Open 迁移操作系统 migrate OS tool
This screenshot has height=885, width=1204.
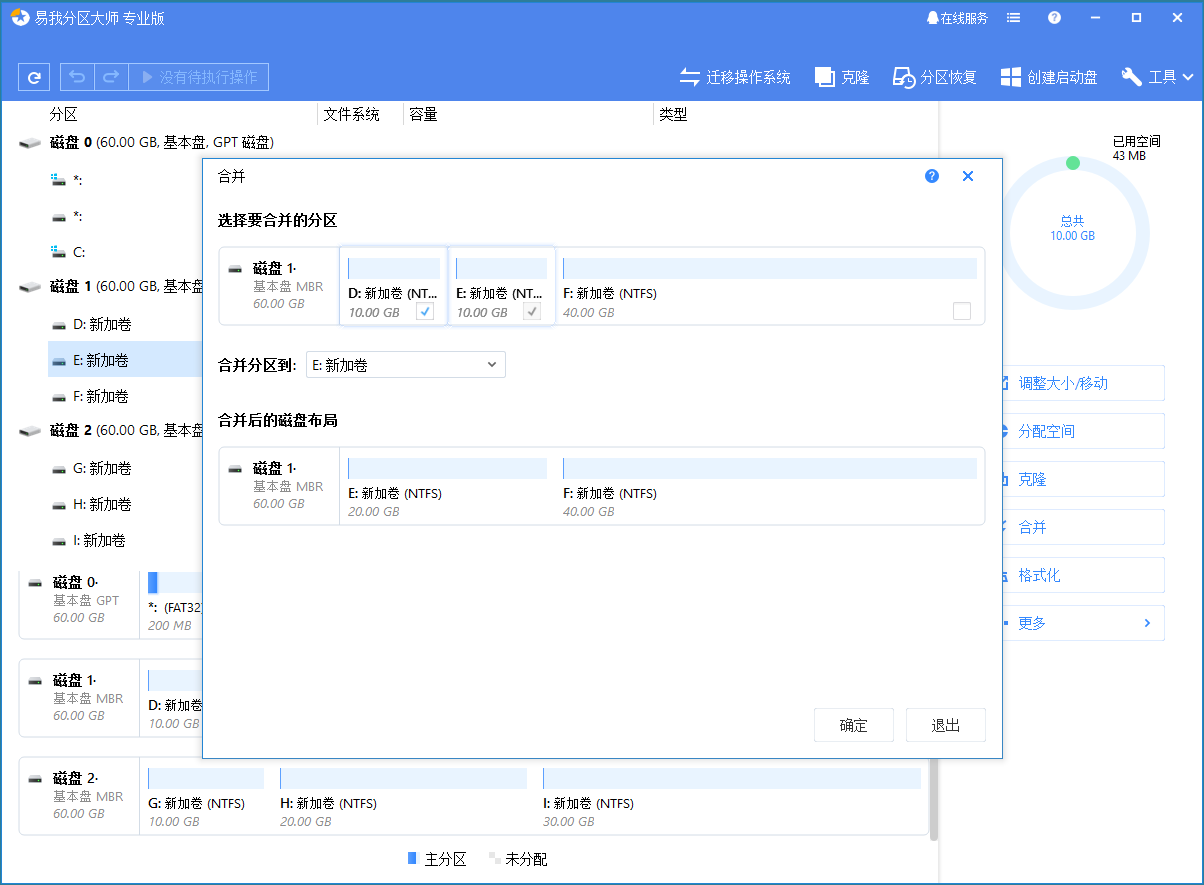point(735,77)
